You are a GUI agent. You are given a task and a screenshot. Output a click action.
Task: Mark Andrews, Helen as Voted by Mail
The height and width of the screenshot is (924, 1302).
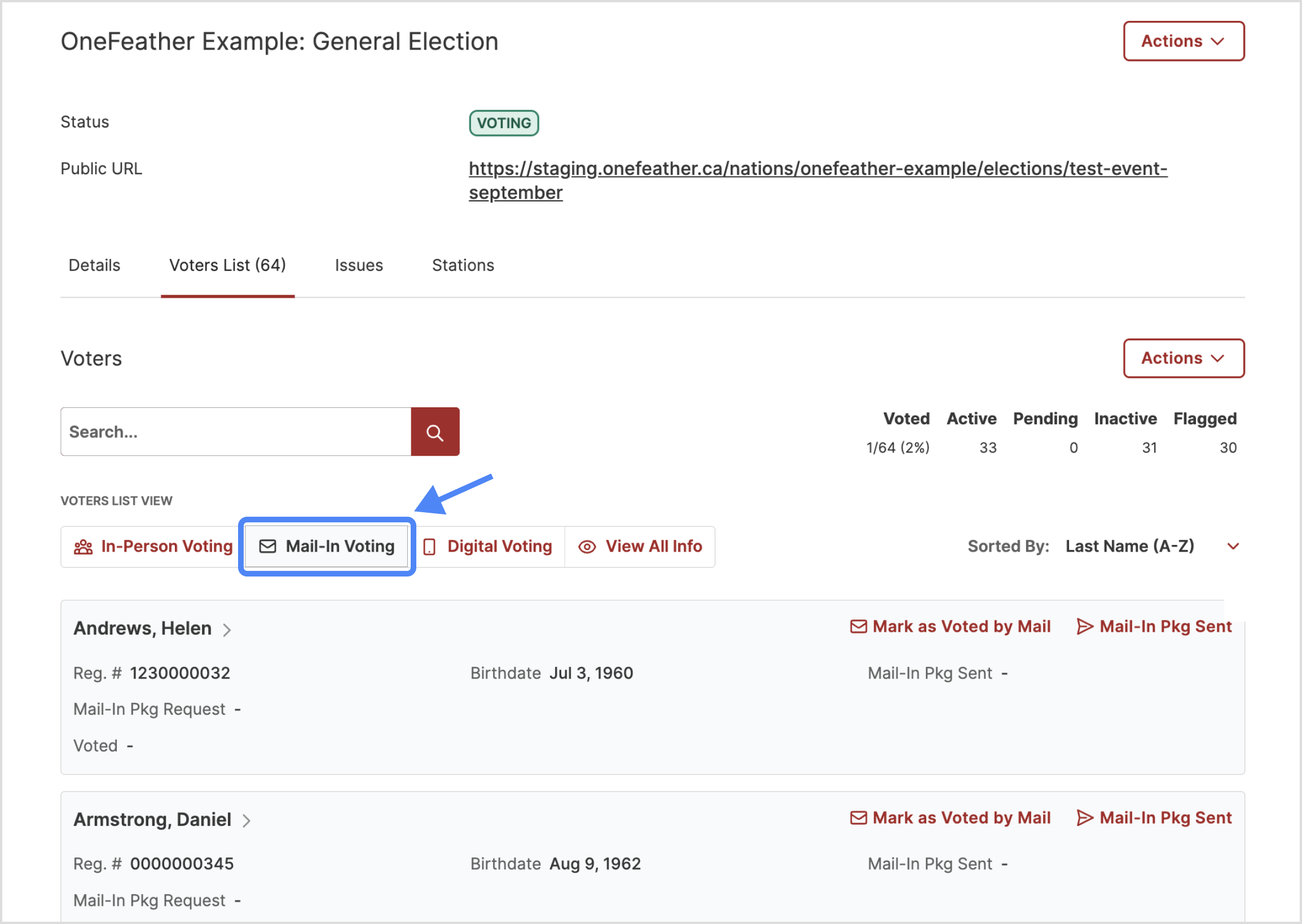[951, 626]
